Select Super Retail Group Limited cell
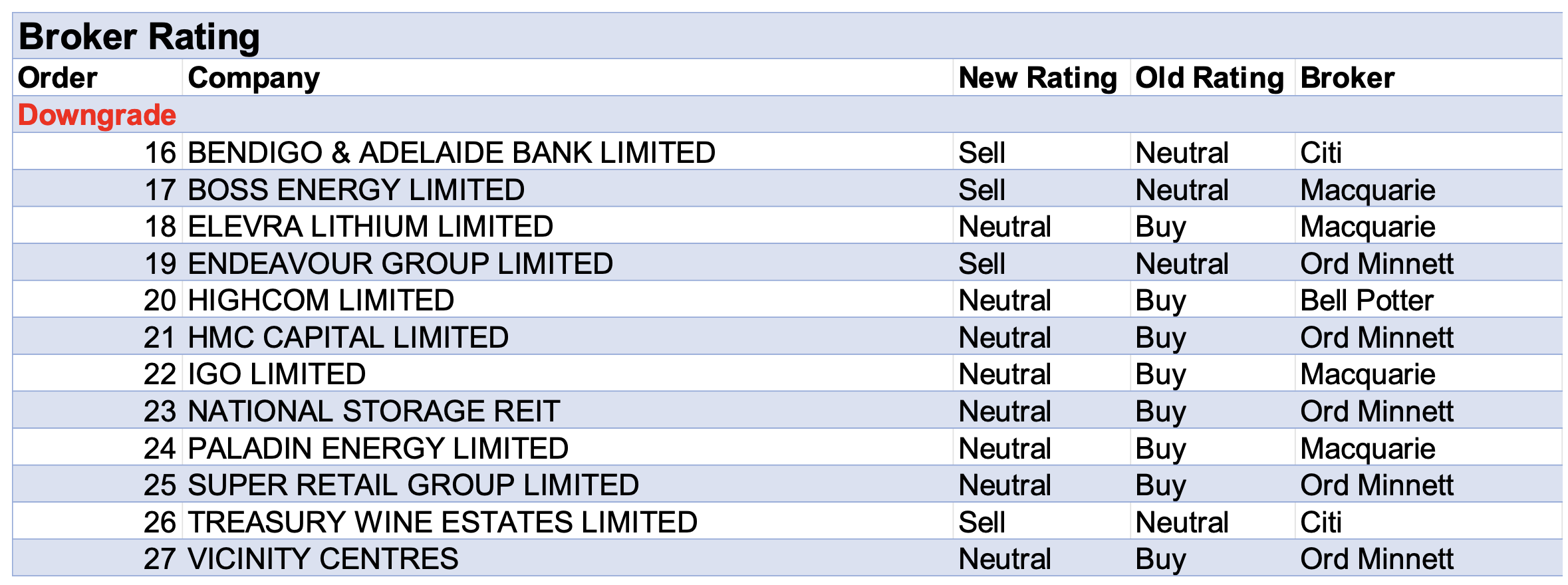Image resolution: width=1568 pixels, height=585 pixels. pyautogui.click(x=413, y=485)
